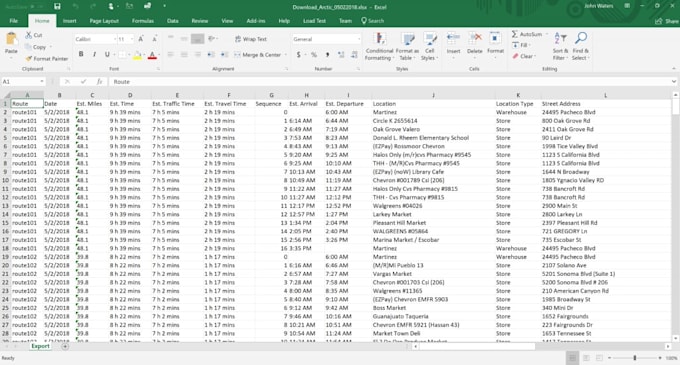The height and width of the screenshot is (365, 680).
Task: Collapse the ribbon with the arrow
Action: click(673, 69)
